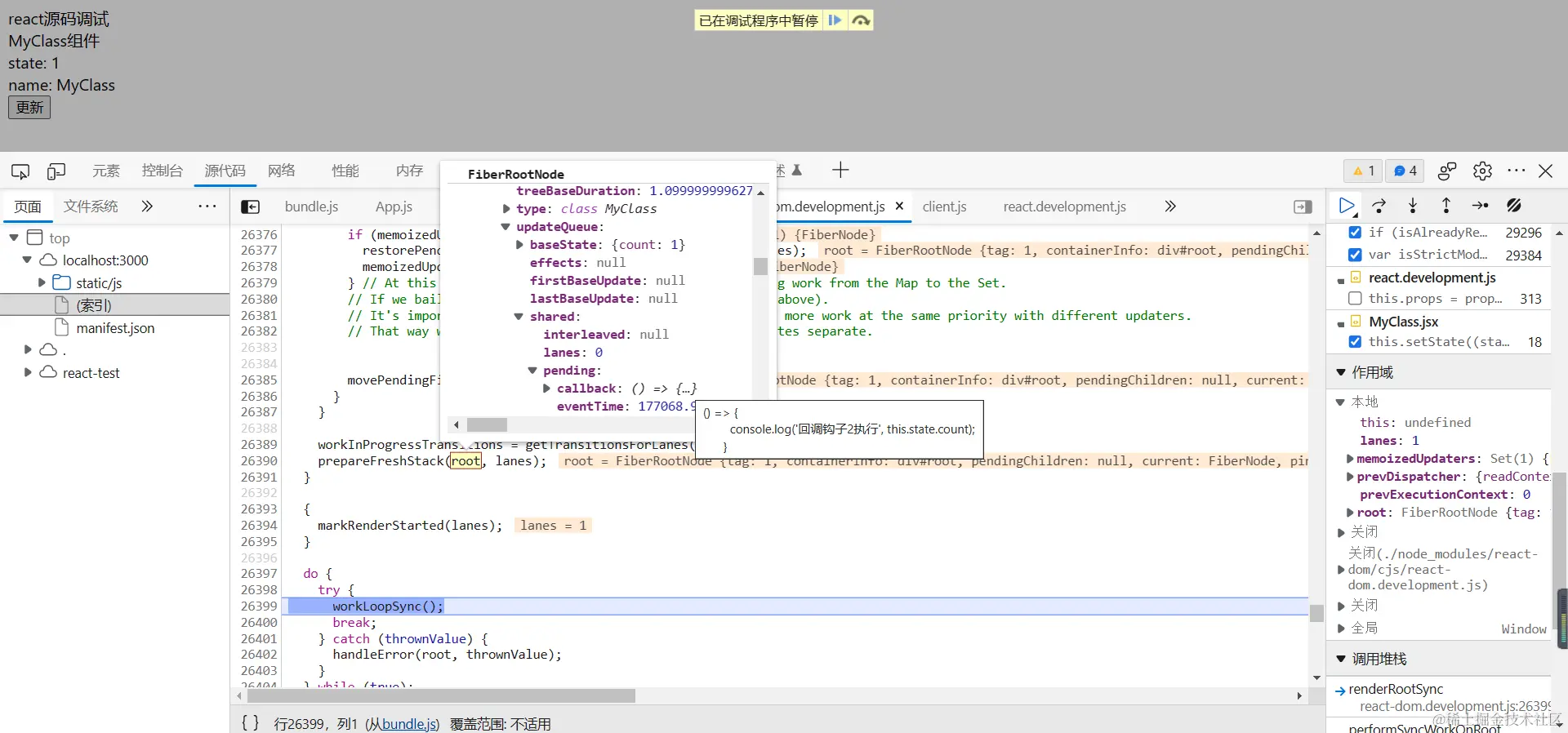Viewport: 1568px width, 733px height.
Task: Expand memoizedUpdaters Set(1) in scope
Action: [x=1350, y=459]
